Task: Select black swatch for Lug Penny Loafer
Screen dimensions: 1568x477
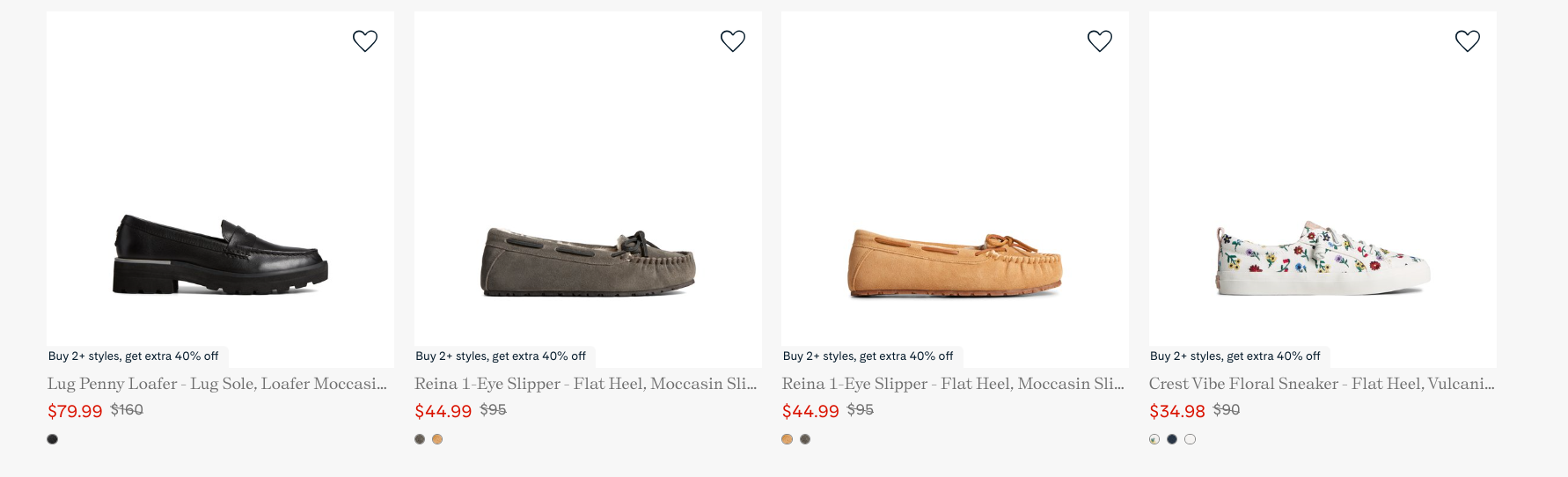Action: click(x=53, y=439)
